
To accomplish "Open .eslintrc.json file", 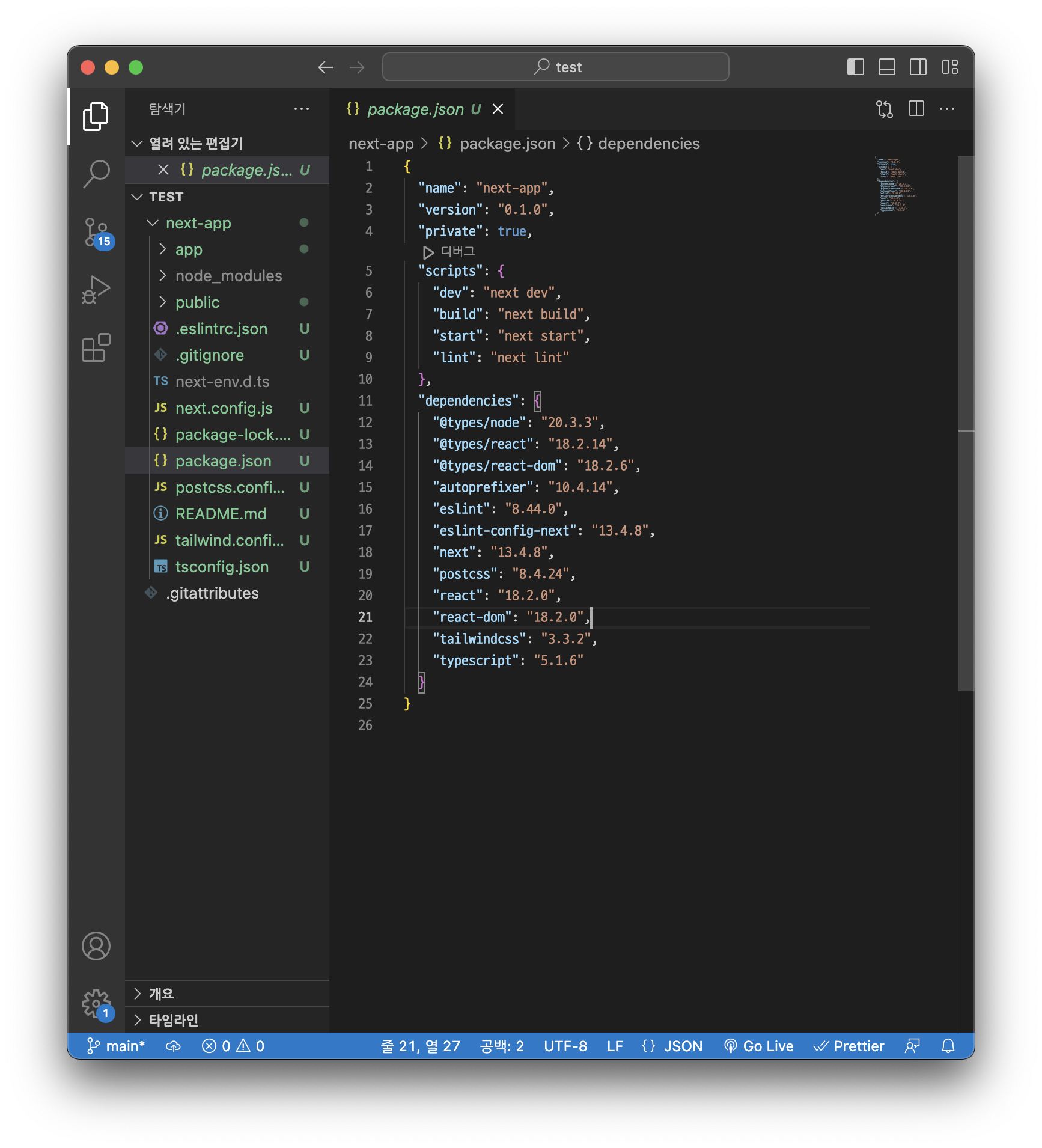I will [x=227, y=329].
